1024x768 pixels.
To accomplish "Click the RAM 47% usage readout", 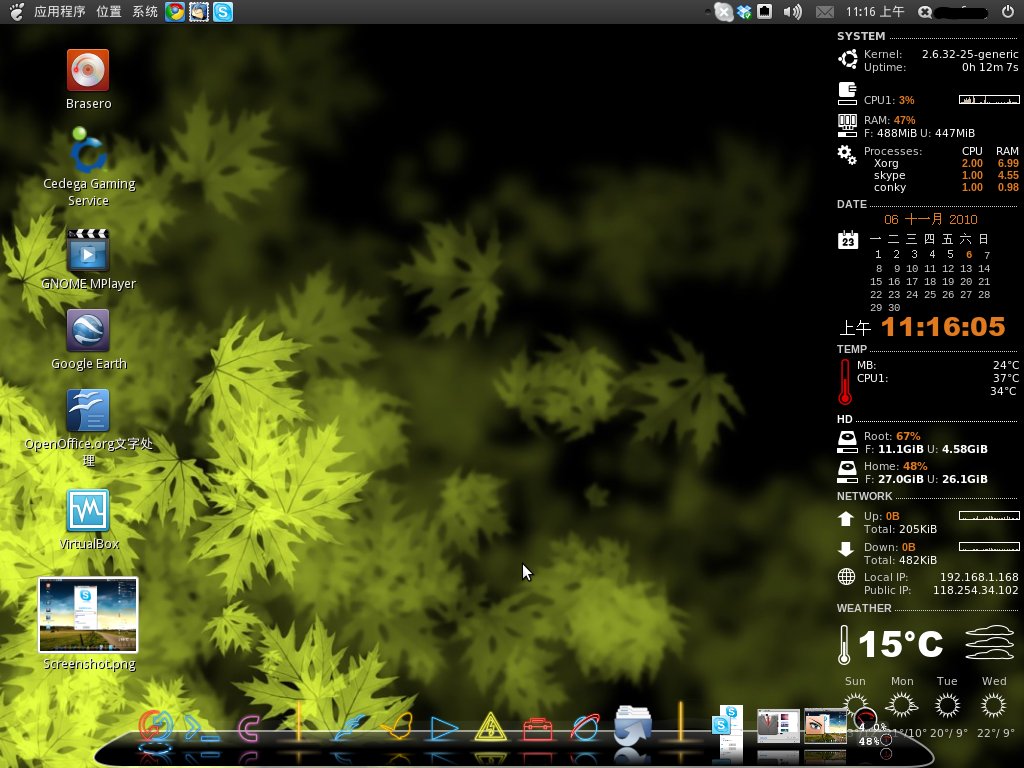I will (x=889, y=120).
